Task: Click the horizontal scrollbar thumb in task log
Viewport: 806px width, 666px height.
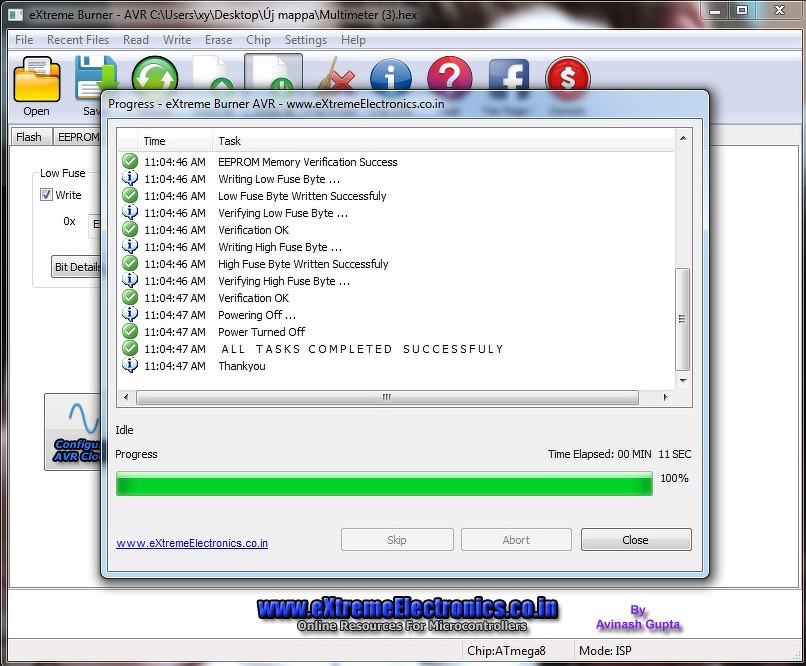Action: tap(387, 397)
